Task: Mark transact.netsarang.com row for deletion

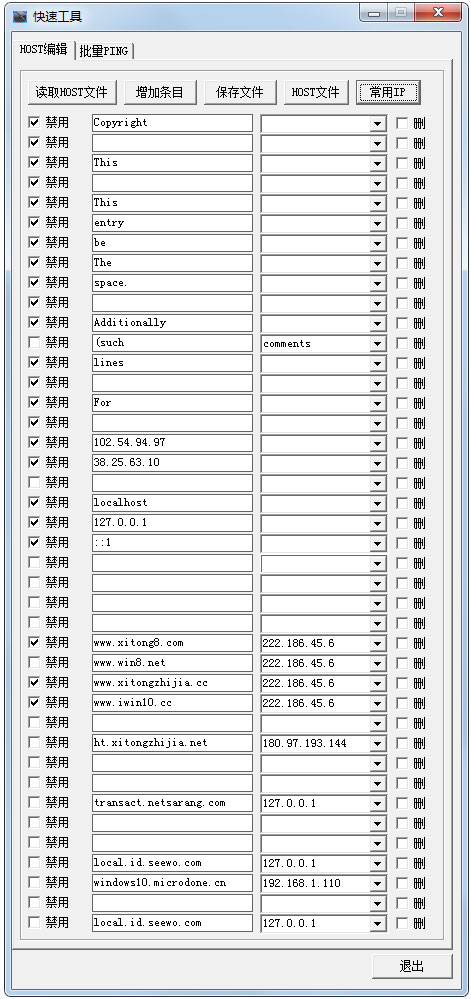Action: (402, 803)
